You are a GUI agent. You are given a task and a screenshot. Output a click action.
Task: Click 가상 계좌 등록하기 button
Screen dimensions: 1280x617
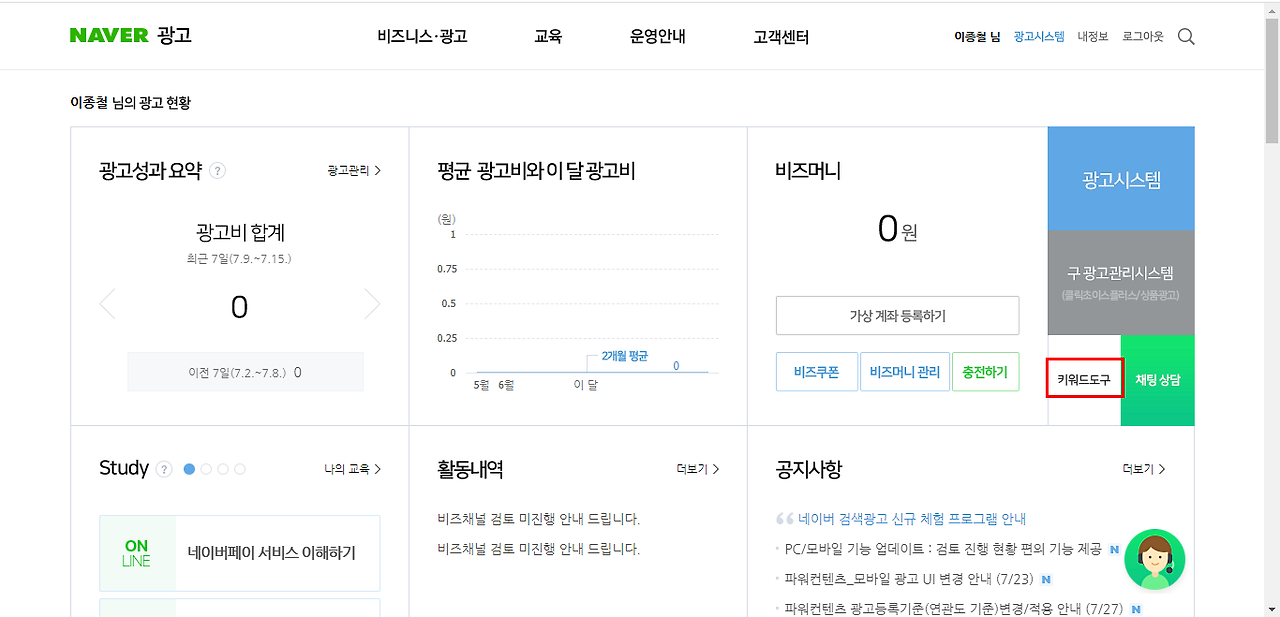[897, 316]
